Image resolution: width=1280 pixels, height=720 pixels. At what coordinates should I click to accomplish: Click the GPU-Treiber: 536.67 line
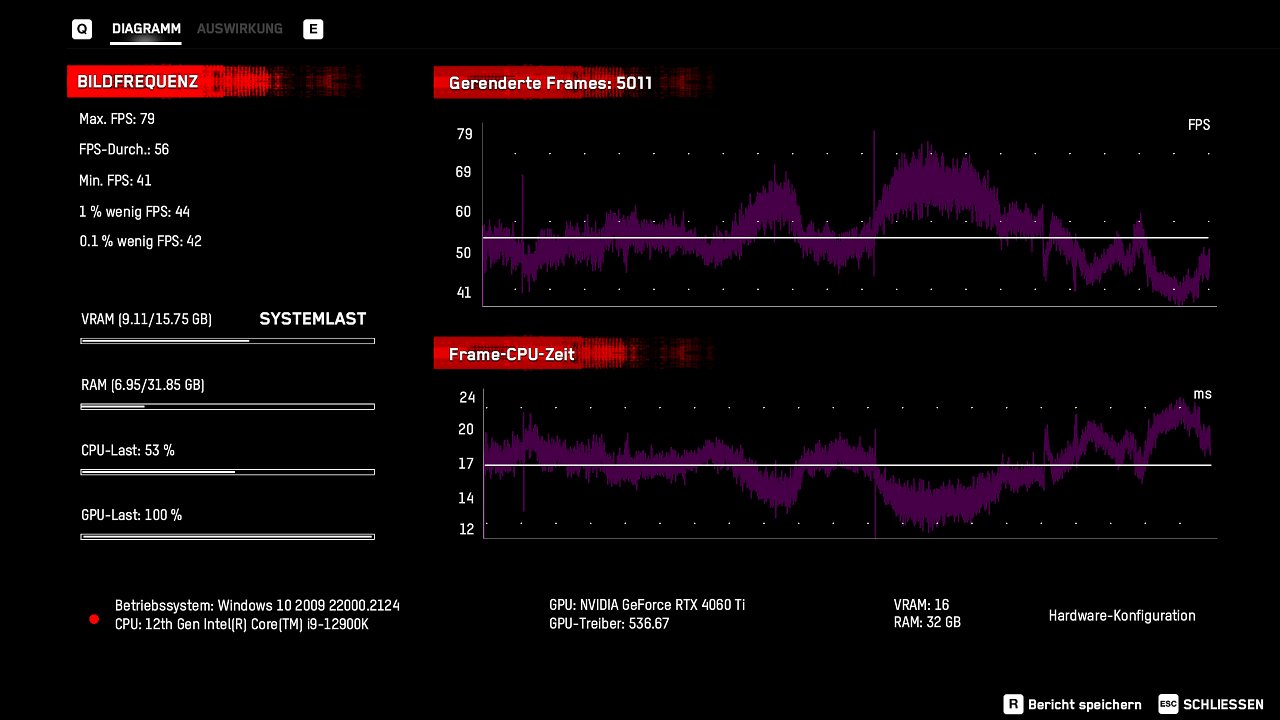coord(609,625)
